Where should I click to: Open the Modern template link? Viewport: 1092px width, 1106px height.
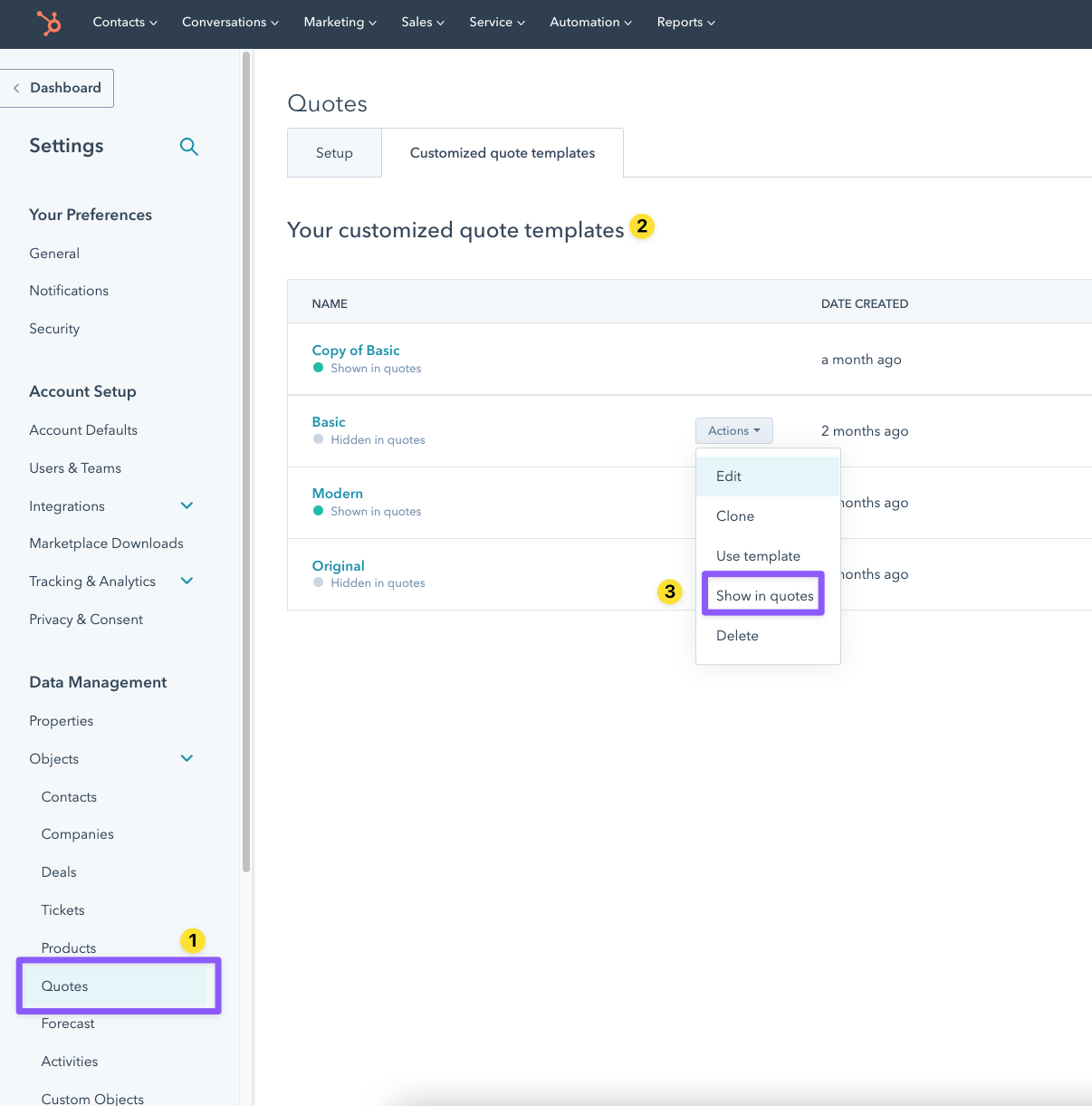point(337,494)
